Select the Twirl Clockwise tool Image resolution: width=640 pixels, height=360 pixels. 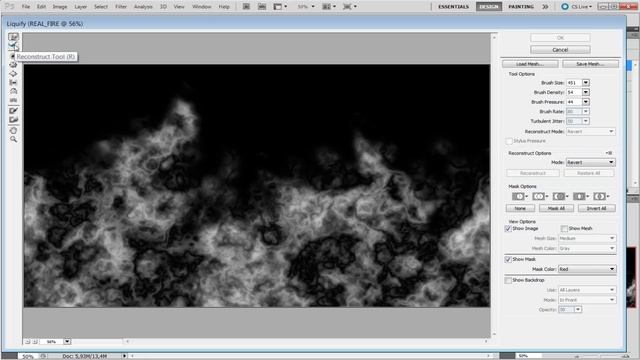coord(13,56)
